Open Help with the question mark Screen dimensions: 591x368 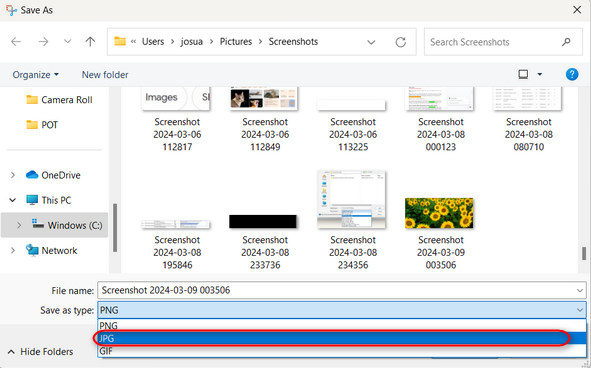tap(572, 74)
